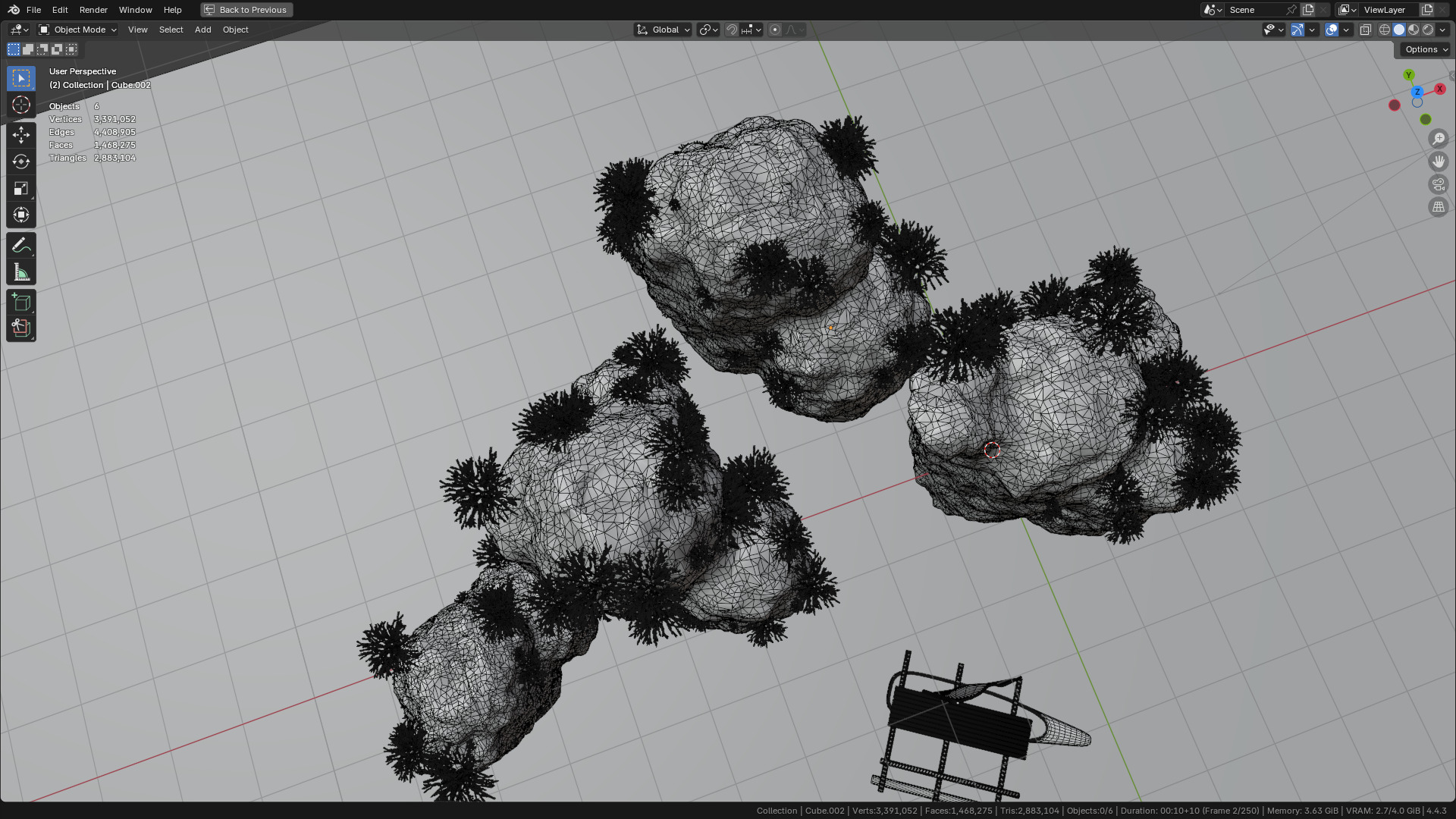Activate the Transform tool
The width and height of the screenshot is (1456, 819).
(x=21, y=215)
